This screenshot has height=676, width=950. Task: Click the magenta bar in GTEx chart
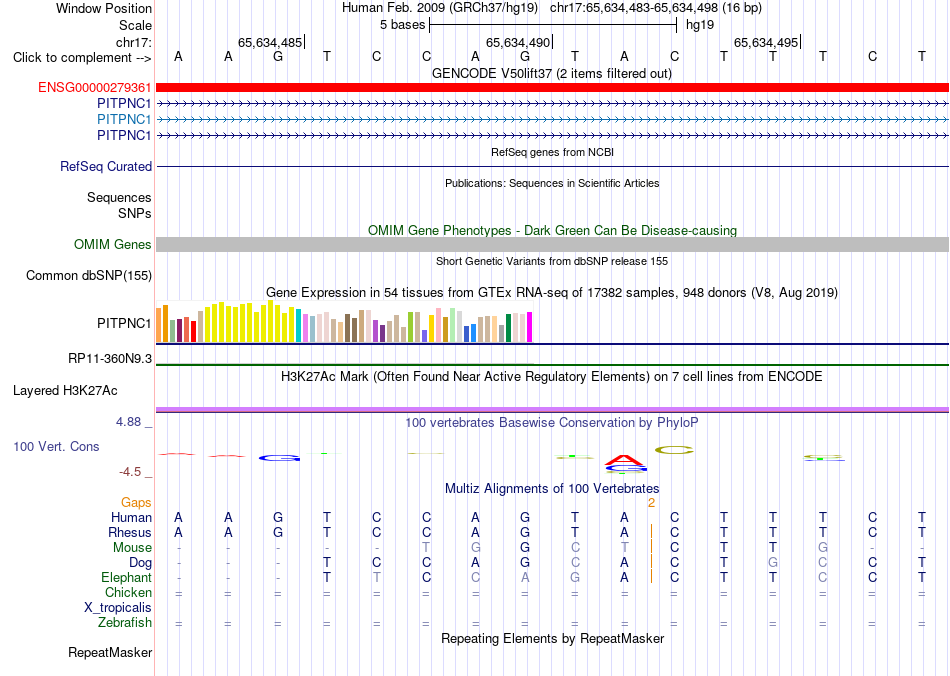530,327
